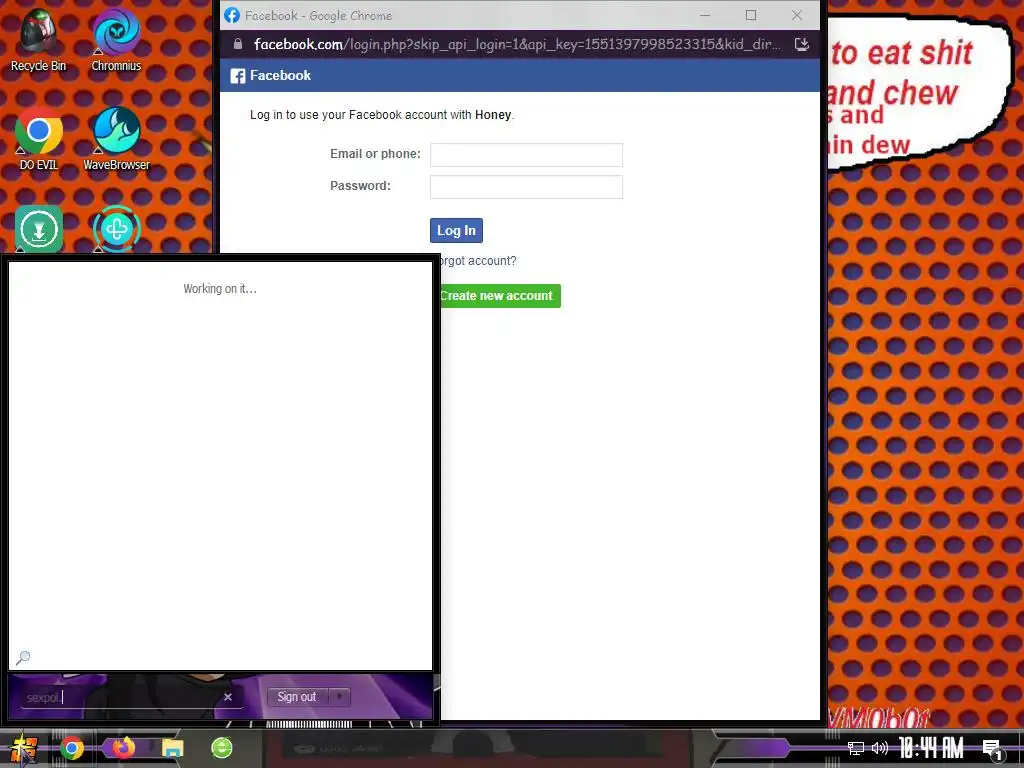Click the 'Working on it...' text
The width and height of the screenshot is (1024, 768).
[x=220, y=289]
